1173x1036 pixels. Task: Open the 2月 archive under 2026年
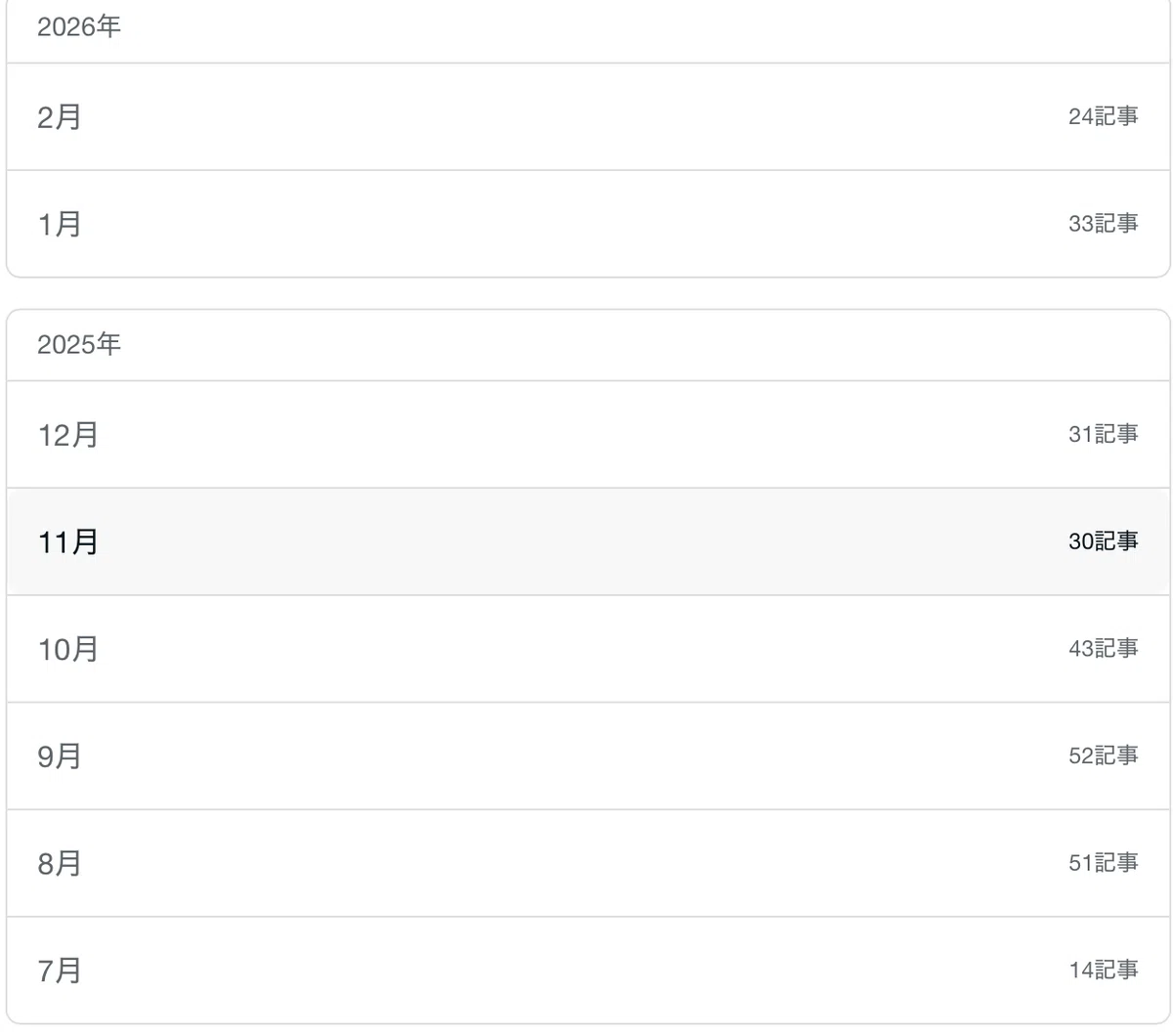(587, 117)
